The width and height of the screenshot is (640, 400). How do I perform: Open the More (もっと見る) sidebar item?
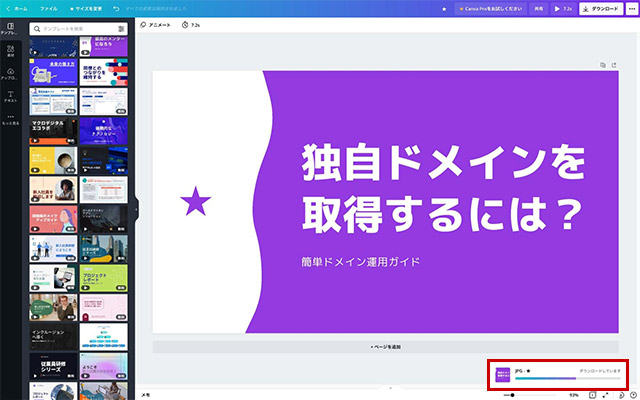11,120
